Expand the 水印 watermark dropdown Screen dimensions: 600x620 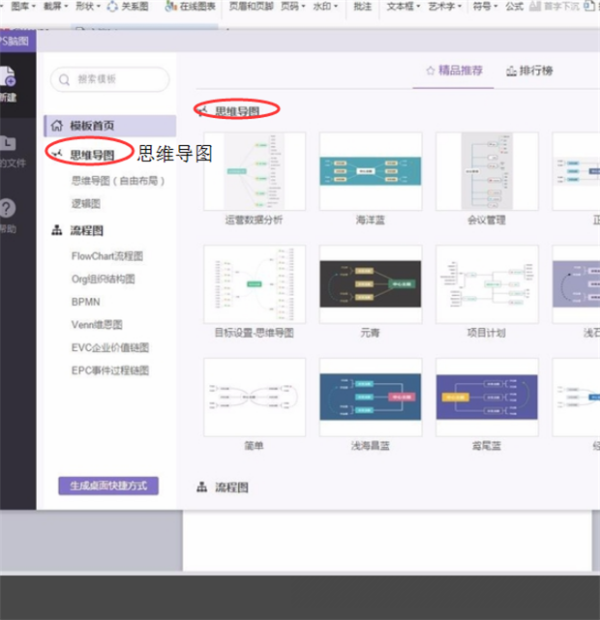[x=326, y=6]
